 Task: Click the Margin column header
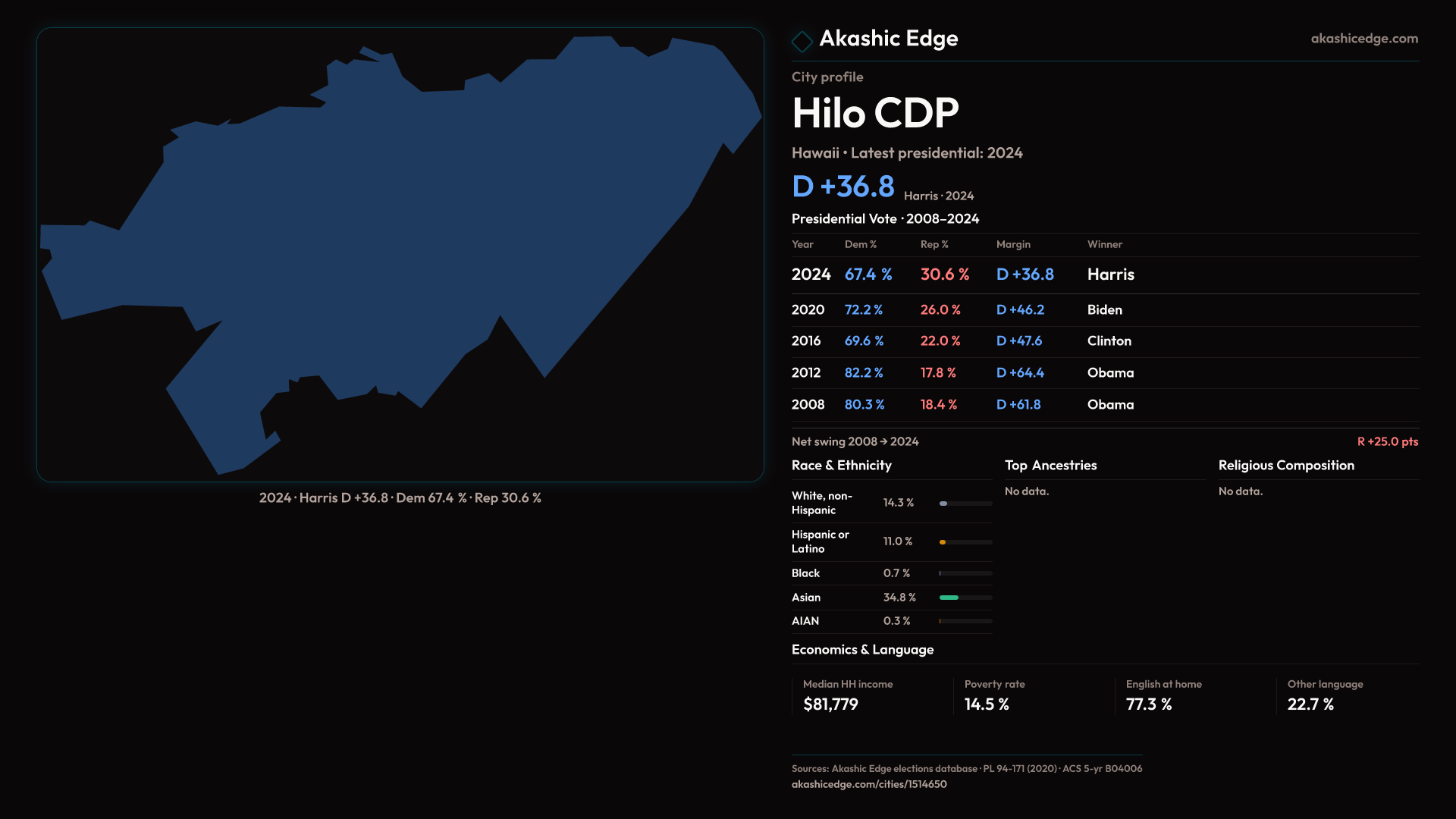1012,245
